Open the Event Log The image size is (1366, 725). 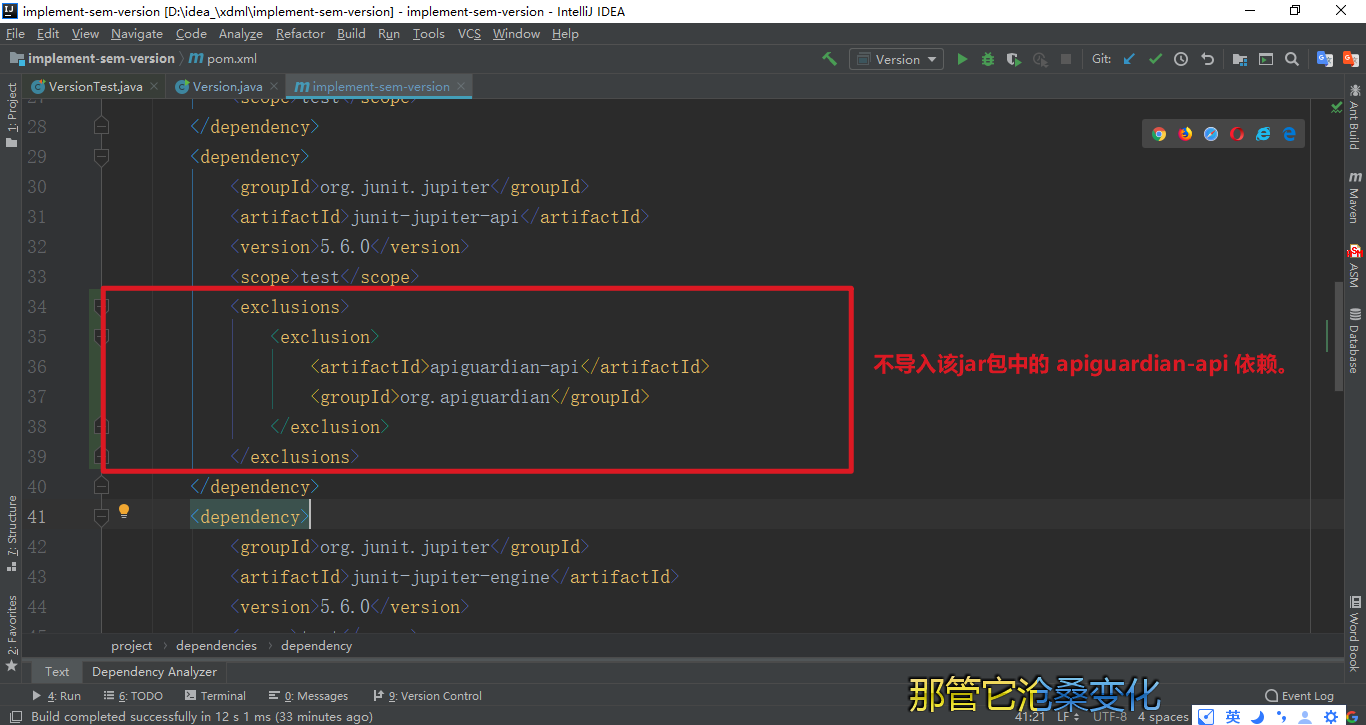[x=1300, y=696]
